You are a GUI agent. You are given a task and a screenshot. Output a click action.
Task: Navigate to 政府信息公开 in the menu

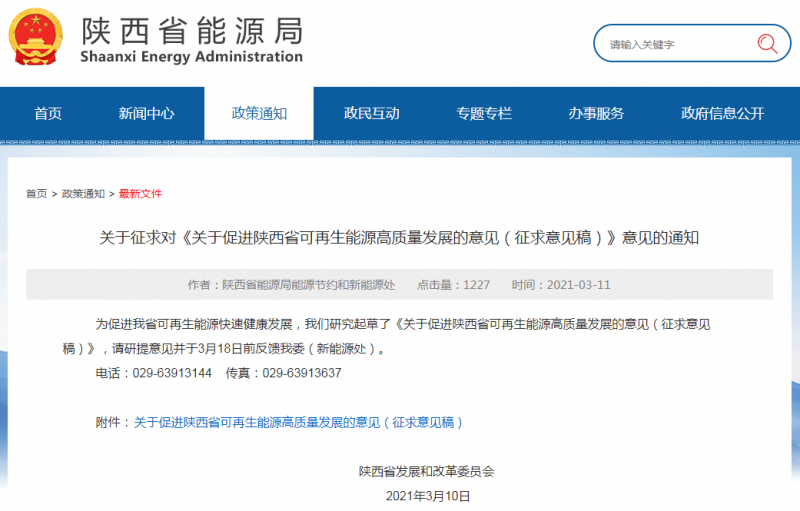722,114
